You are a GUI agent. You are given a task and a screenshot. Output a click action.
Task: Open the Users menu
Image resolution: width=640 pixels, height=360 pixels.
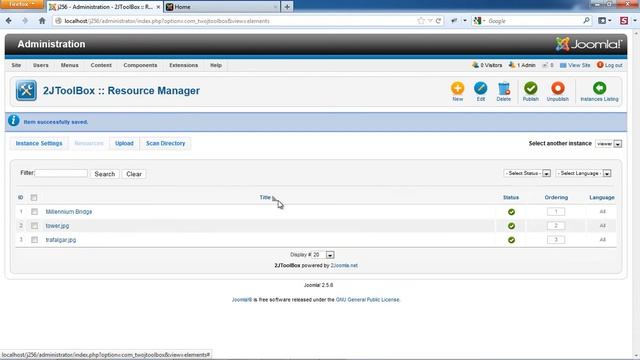[40, 65]
